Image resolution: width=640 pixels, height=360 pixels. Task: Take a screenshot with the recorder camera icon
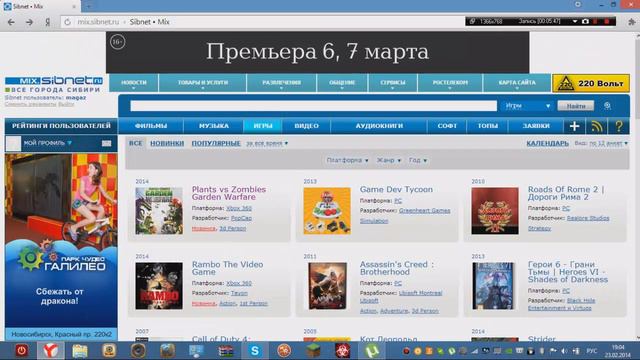tap(585, 21)
